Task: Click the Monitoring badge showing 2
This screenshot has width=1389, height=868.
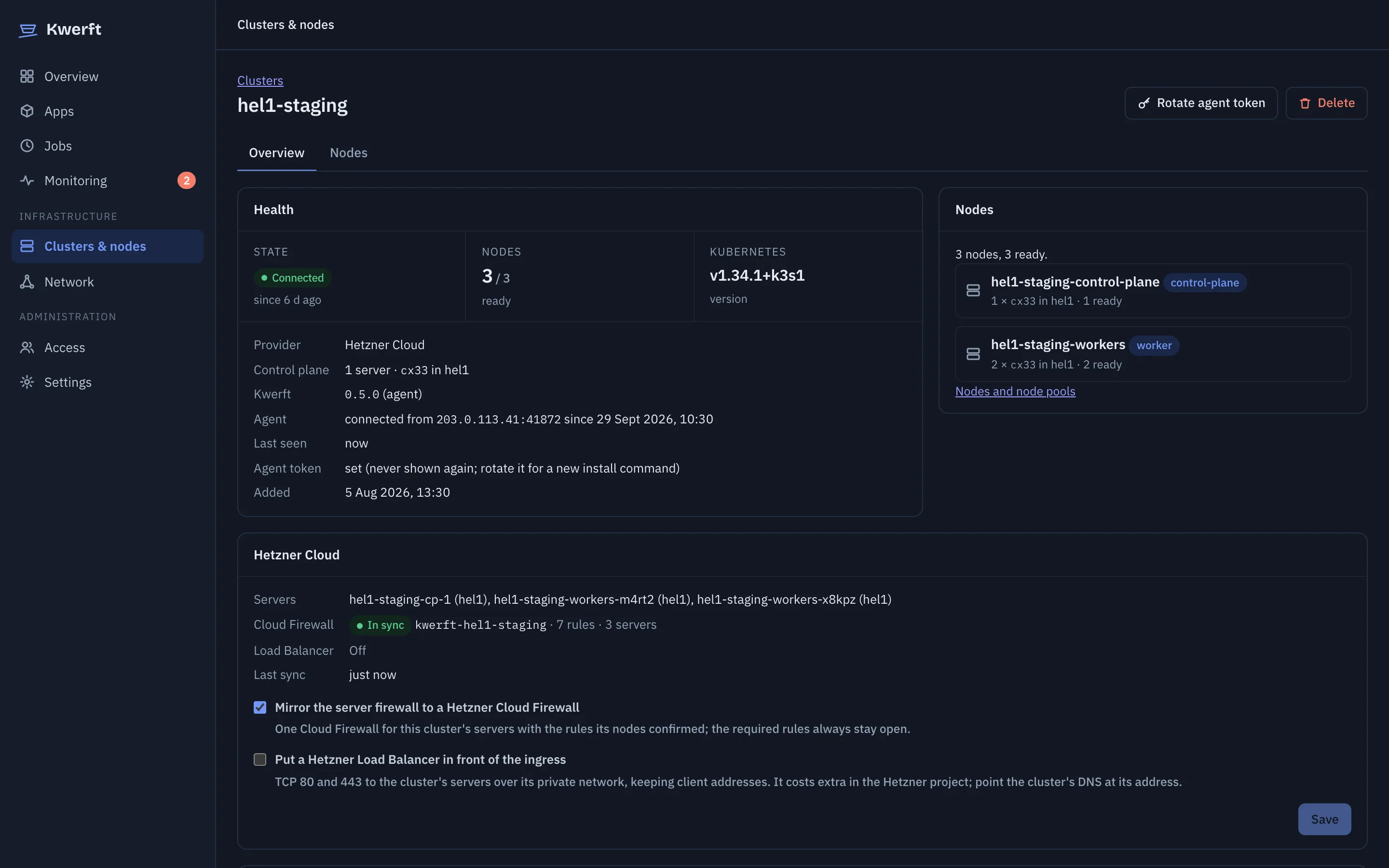Action: [187, 180]
